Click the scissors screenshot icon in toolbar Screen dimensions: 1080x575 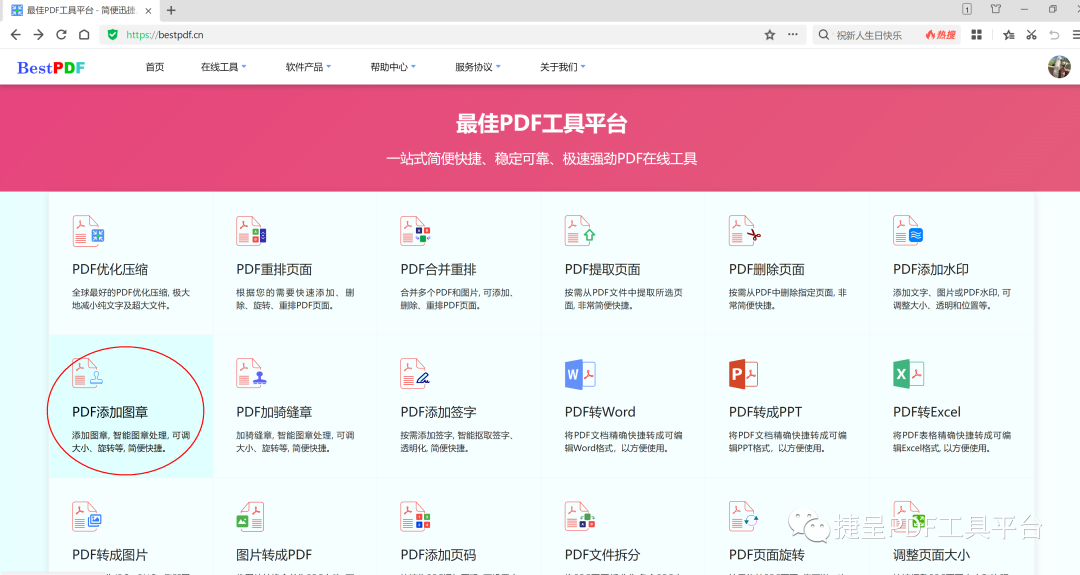coord(1031,34)
